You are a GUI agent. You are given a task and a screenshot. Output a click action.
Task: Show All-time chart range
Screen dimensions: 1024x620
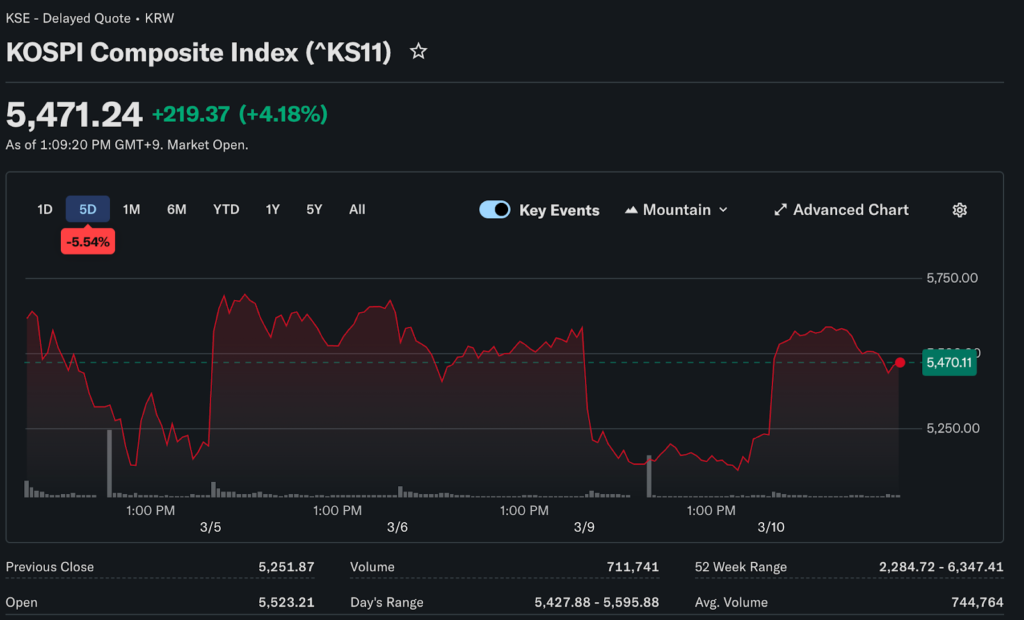tap(357, 209)
